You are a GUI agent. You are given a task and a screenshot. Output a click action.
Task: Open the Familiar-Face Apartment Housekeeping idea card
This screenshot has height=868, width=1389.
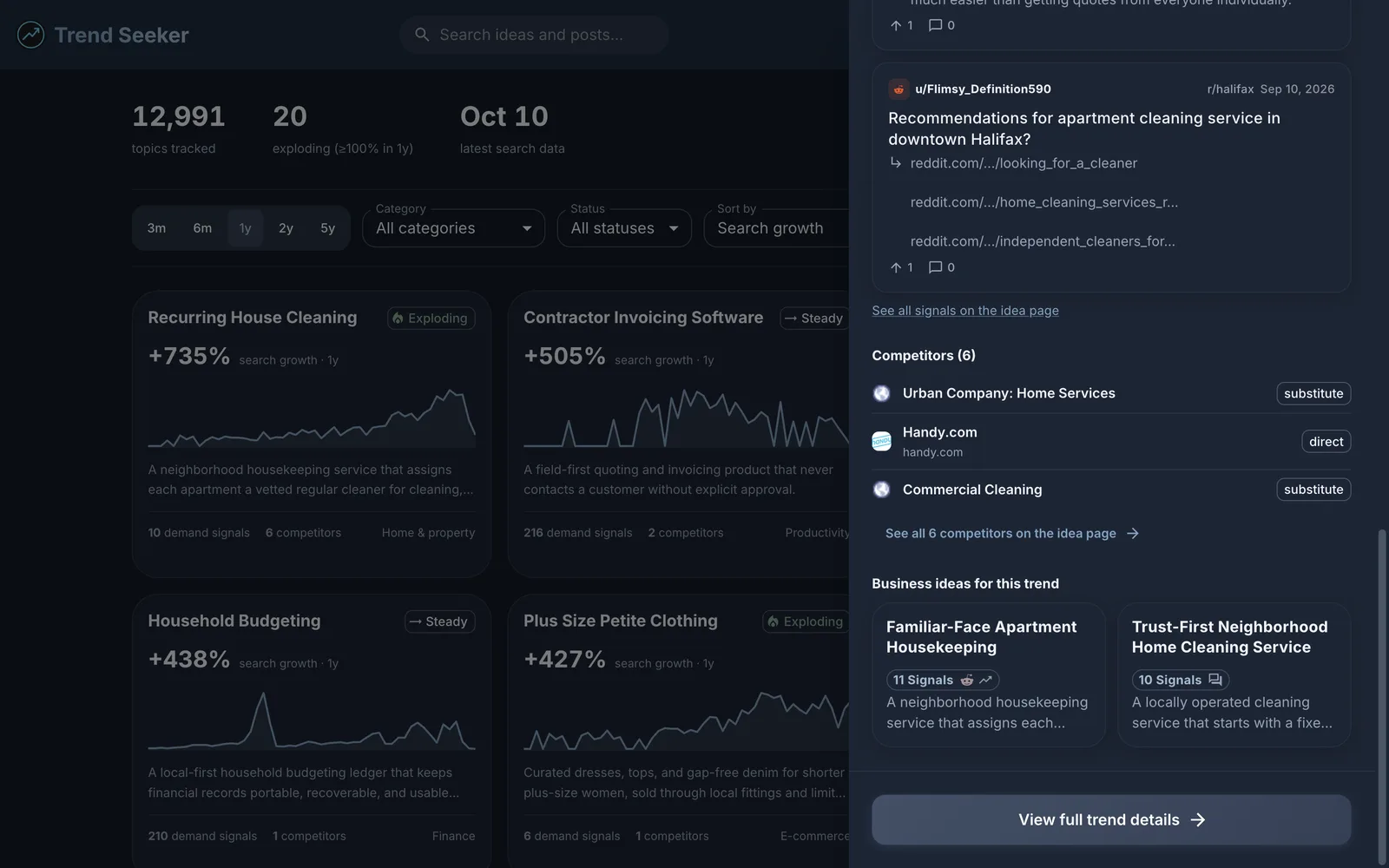click(988, 674)
